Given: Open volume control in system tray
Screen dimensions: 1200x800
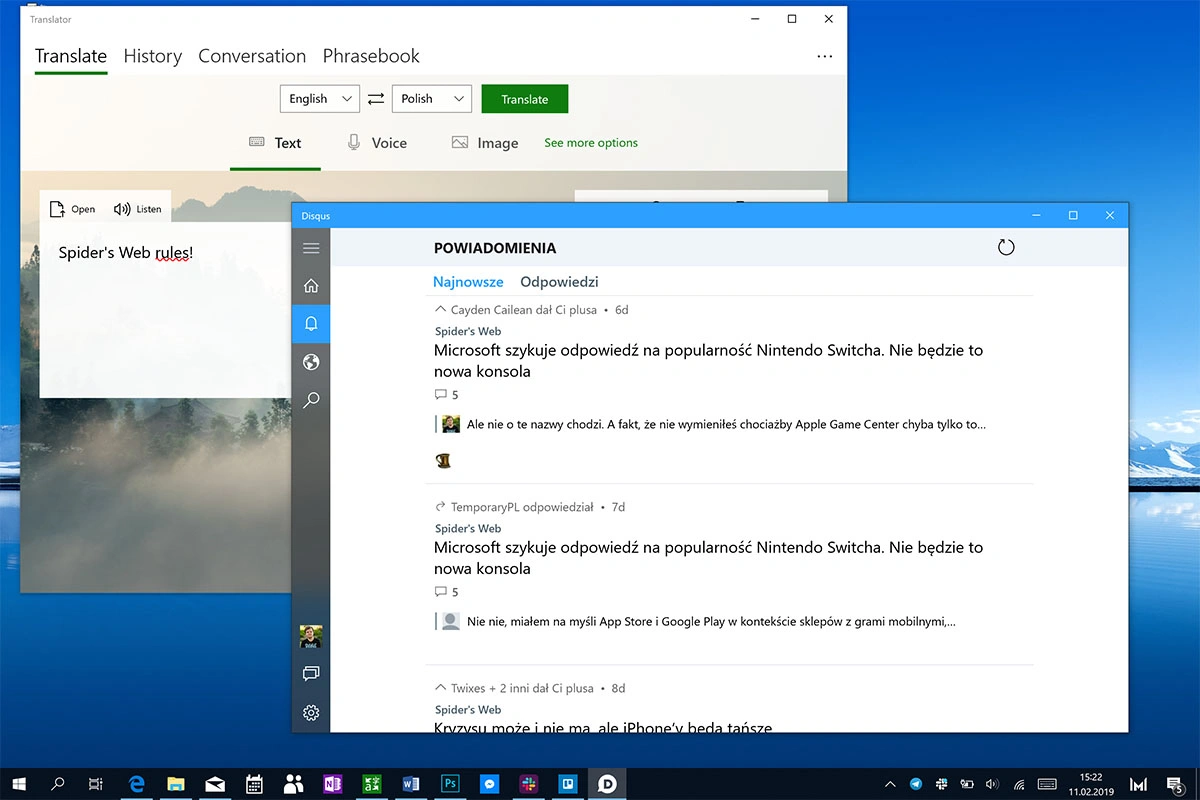Looking at the screenshot, I should [992, 784].
